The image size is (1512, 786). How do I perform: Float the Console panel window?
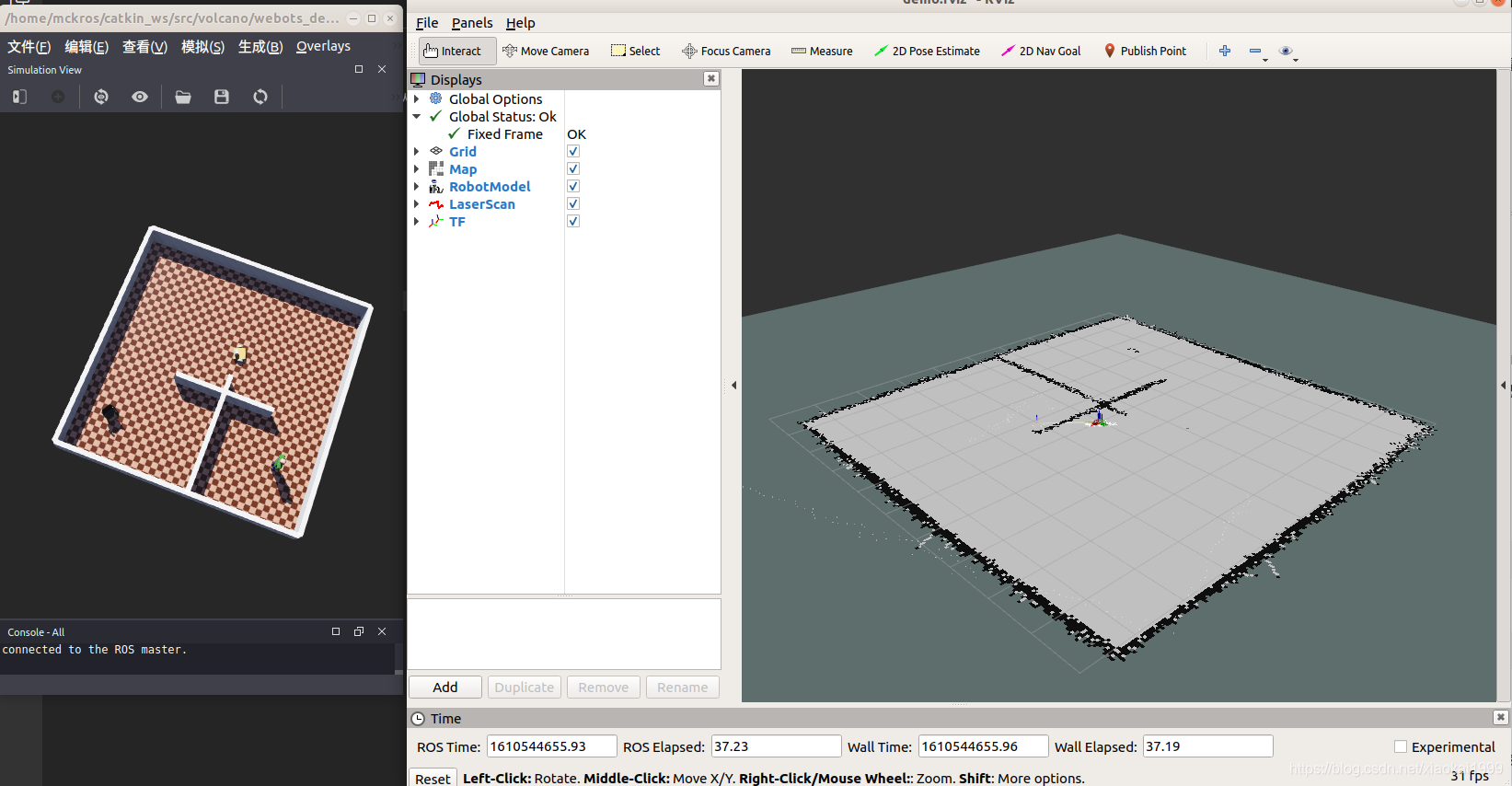coord(359,631)
